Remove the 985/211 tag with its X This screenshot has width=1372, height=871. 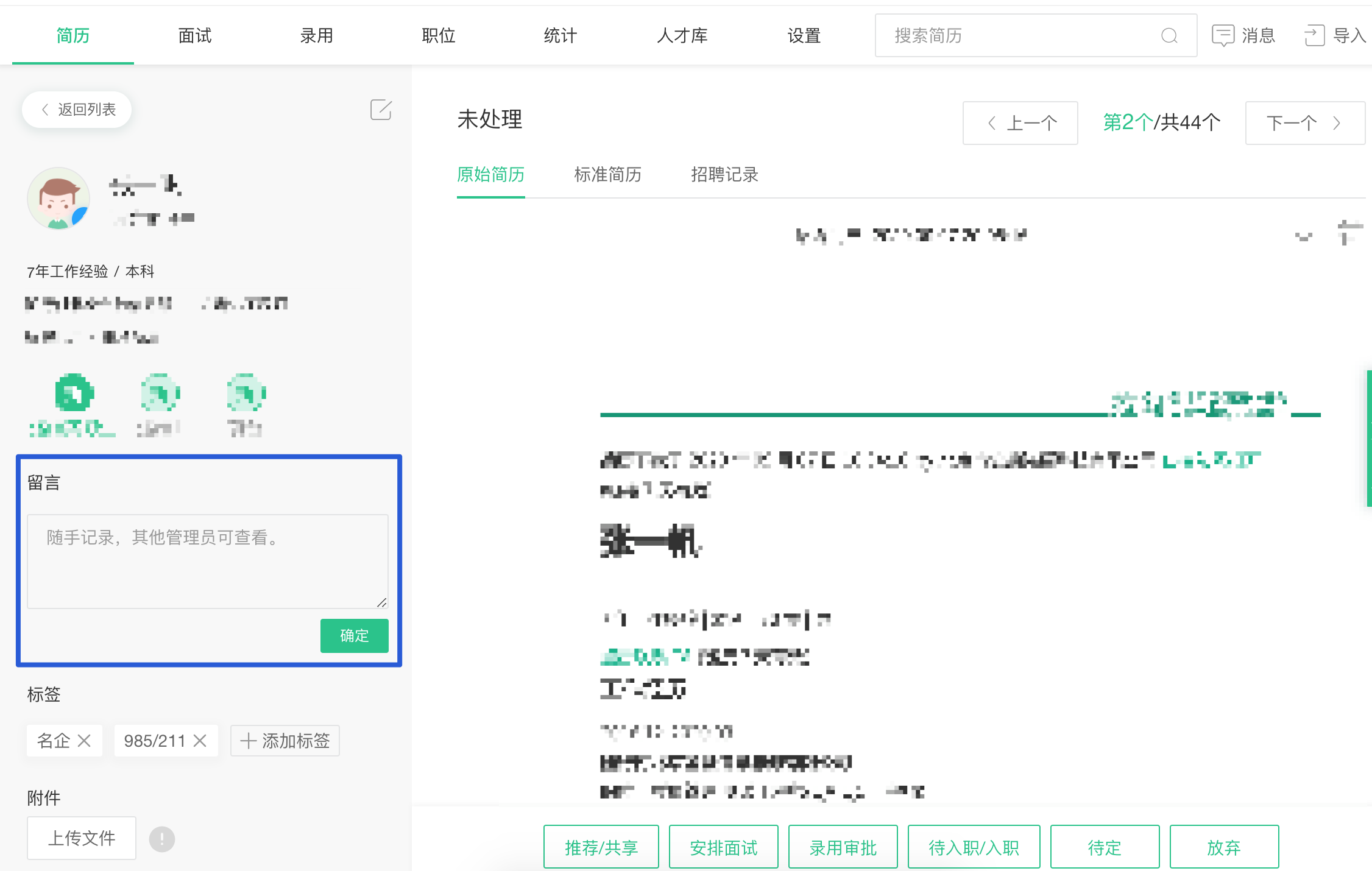tap(200, 741)
